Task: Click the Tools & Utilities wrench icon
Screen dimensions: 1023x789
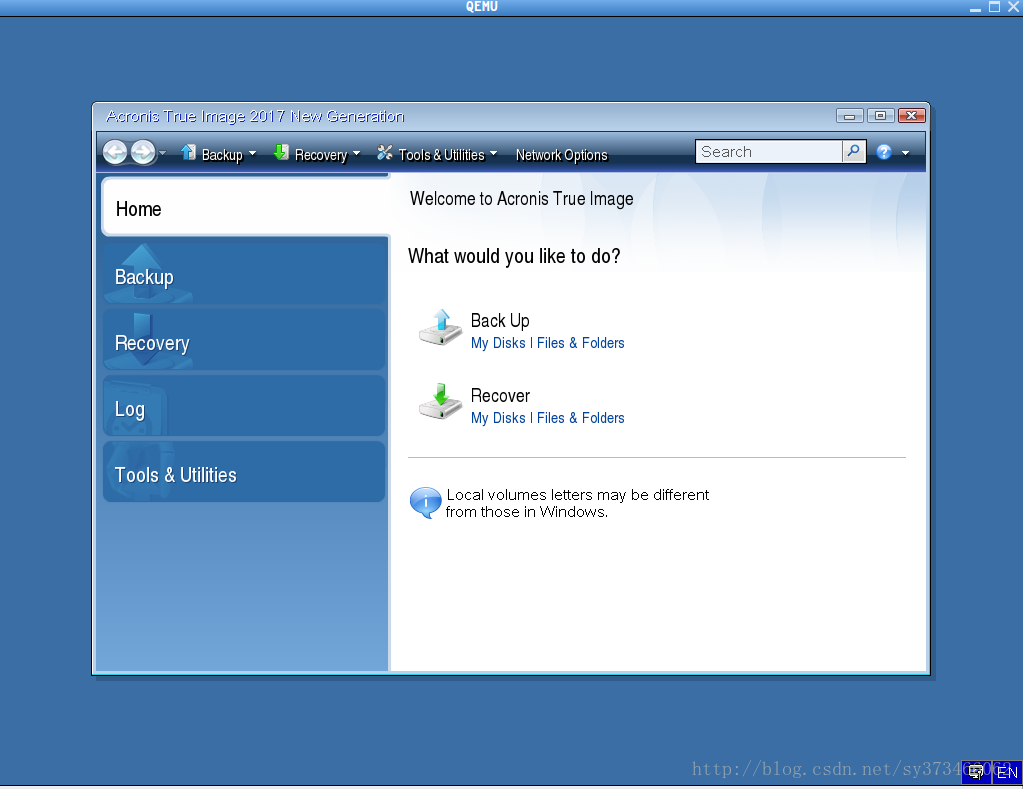Action: click(385, 153)
